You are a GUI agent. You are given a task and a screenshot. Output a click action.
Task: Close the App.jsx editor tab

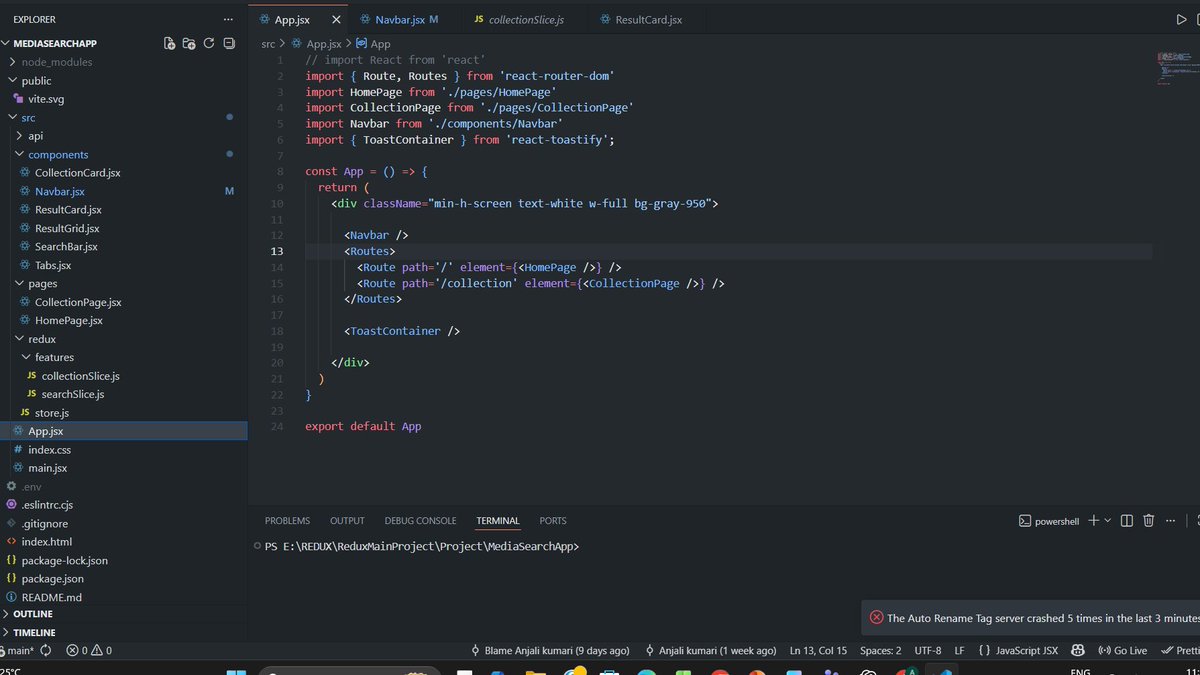pos(336,19)
